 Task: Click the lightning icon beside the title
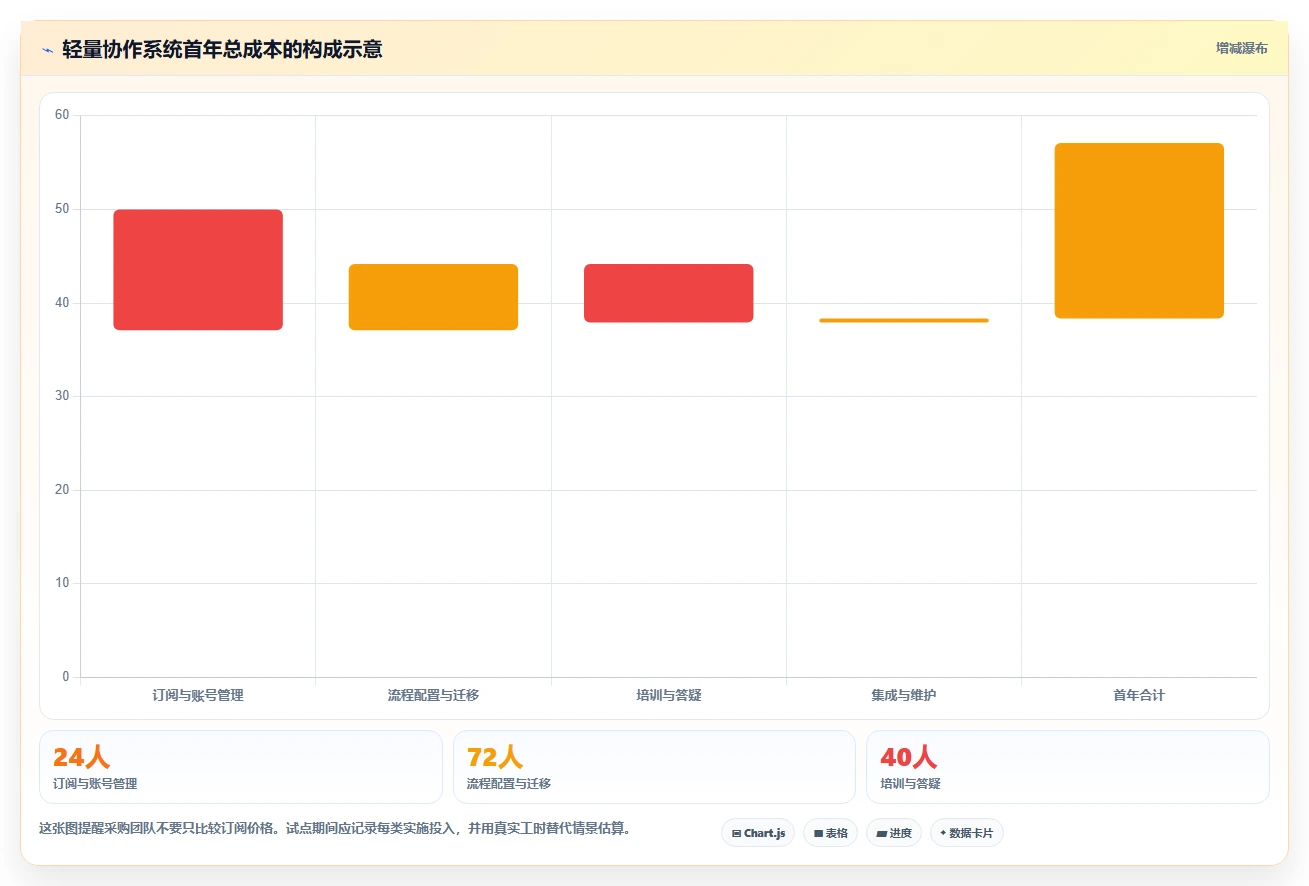point(47,49)
